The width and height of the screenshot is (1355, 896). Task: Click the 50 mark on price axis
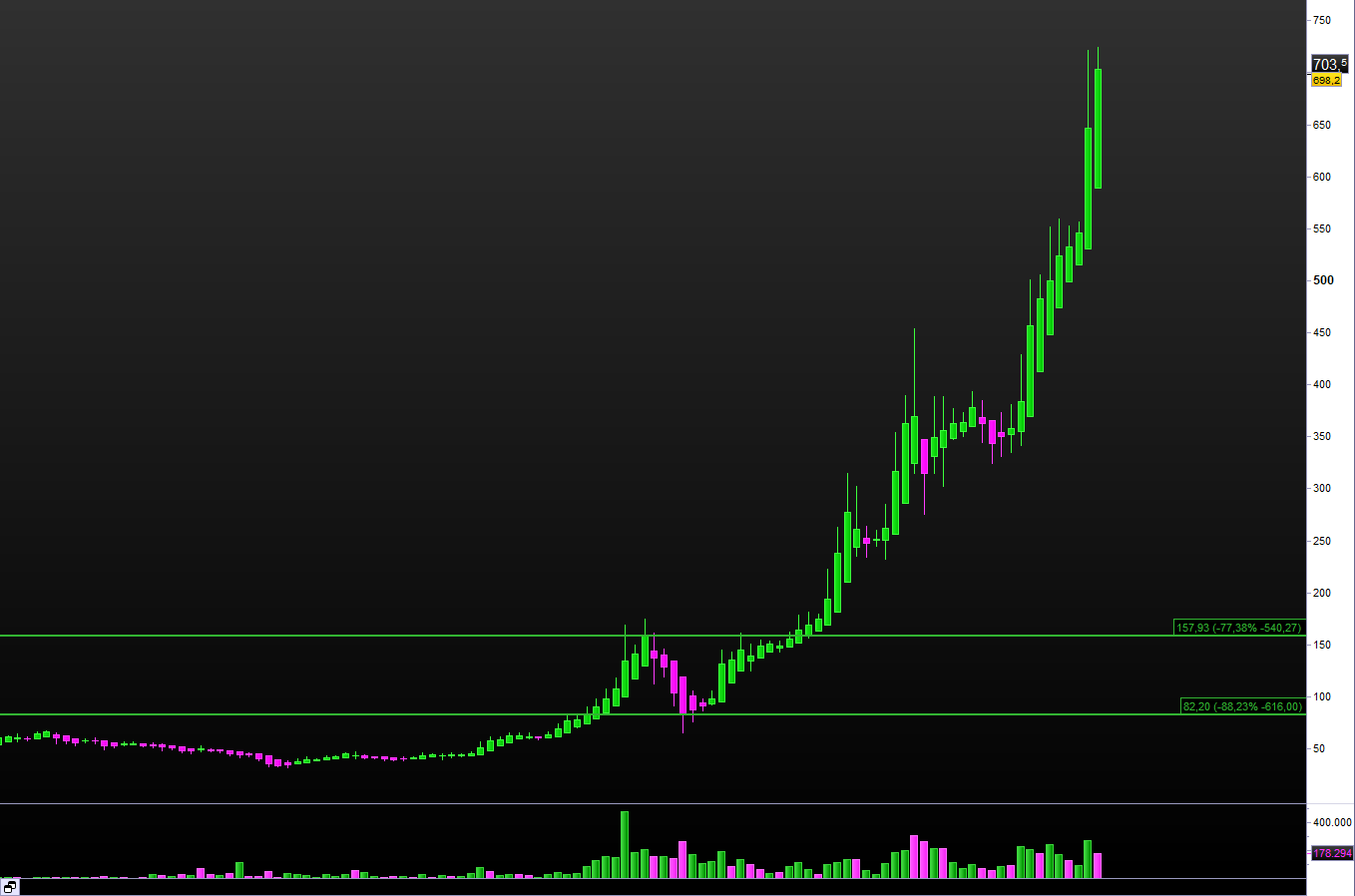pyautogui.click(x=1319, y=748)
